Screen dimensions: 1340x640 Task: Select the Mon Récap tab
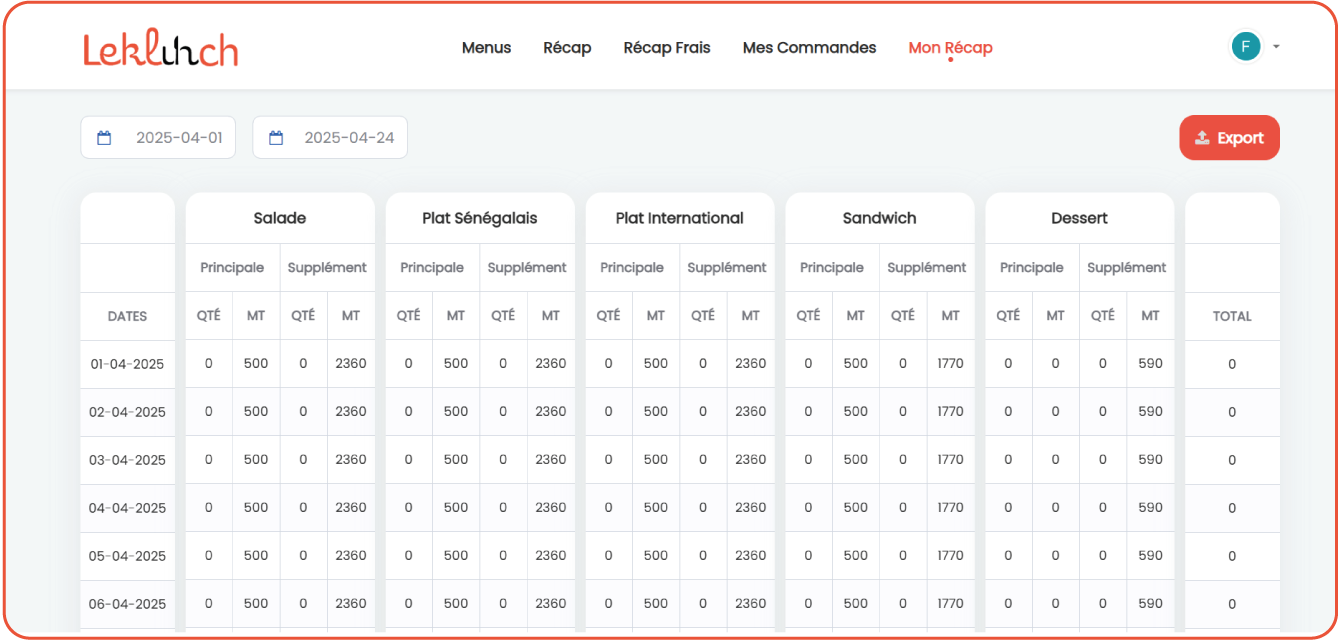950,48
